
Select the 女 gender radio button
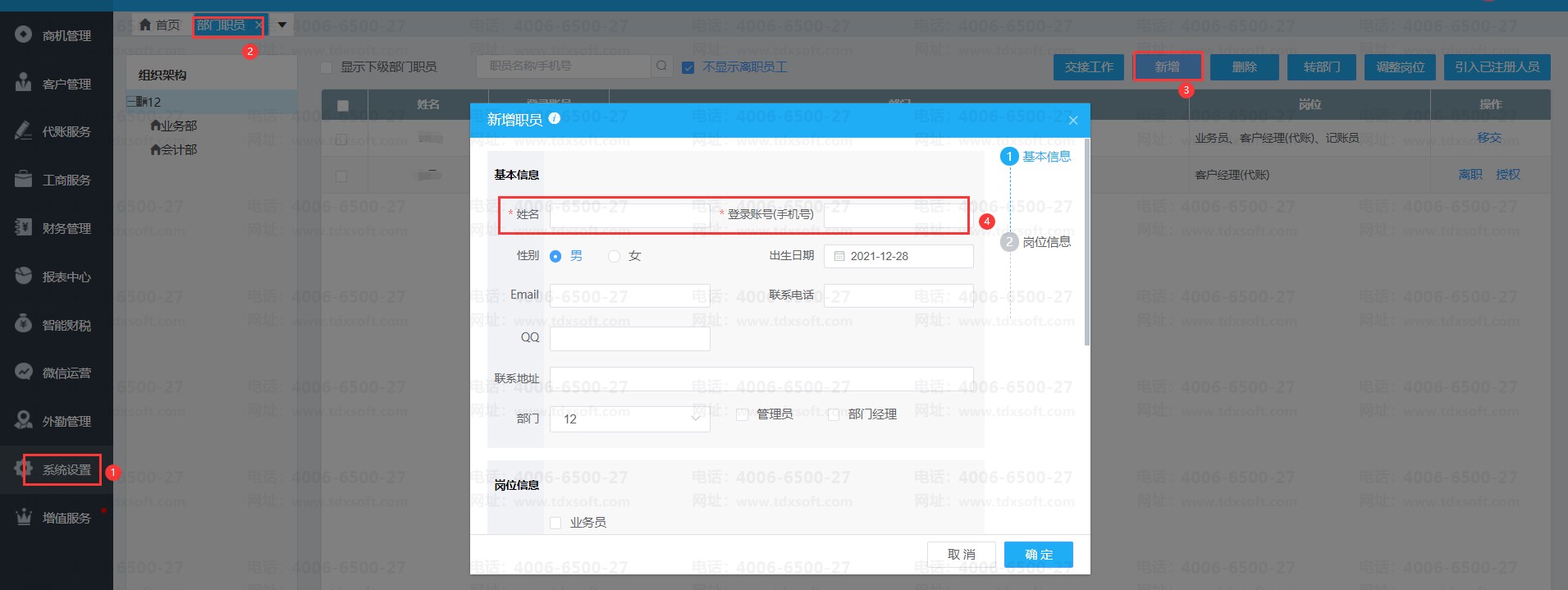[x=614, y=256]
